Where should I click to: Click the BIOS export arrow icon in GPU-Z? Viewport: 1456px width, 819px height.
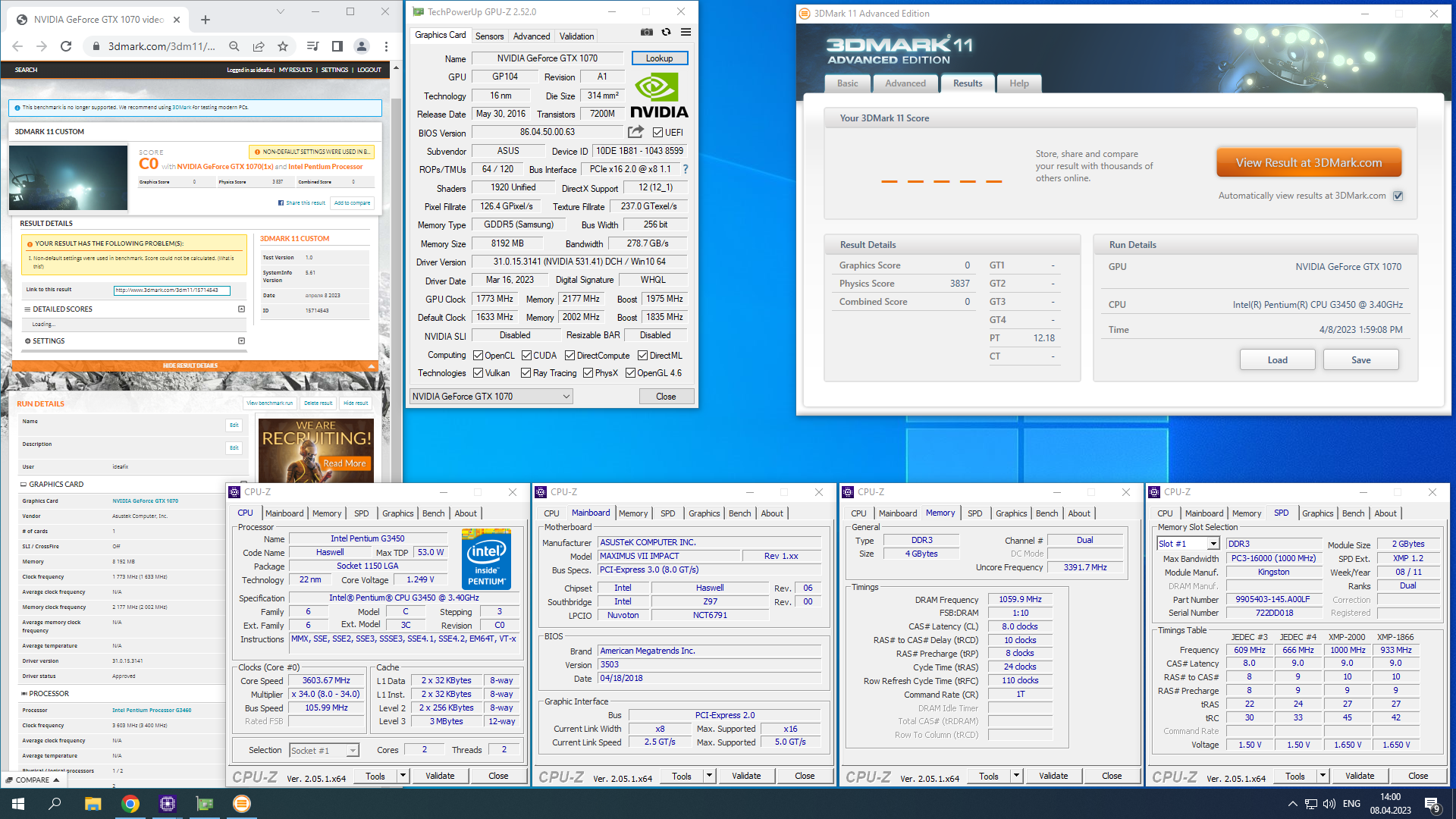tap(635, 132)
